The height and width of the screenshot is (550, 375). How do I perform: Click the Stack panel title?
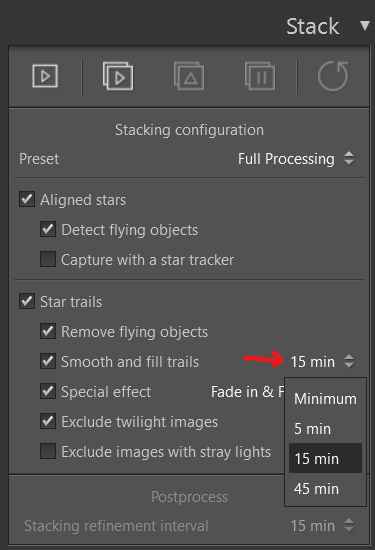[x=313, y=26]
